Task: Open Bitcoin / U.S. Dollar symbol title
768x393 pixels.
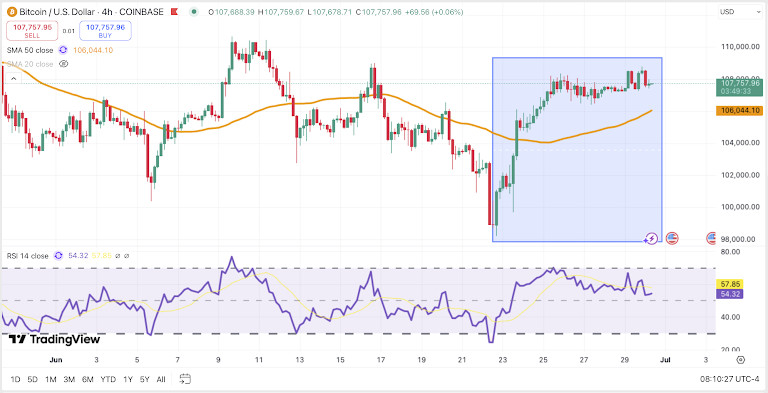Action: pyautogui.click(x=91, y=12)
